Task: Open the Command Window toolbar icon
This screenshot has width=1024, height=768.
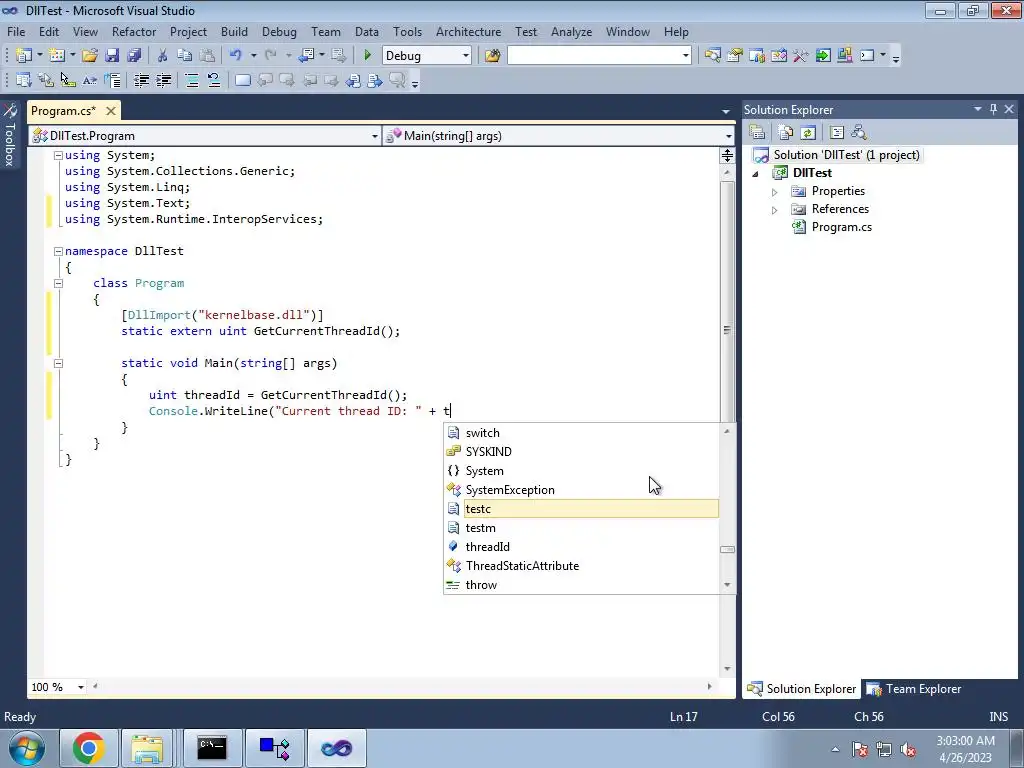Action: coord(867,56)
